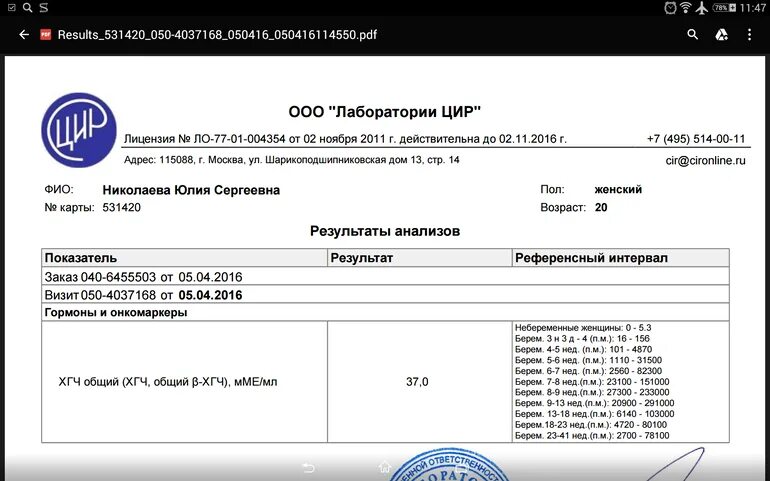This screenshot has width=770, height=481.
Task: Tap the back arrow in the toolbar
Action: [24, 34]
